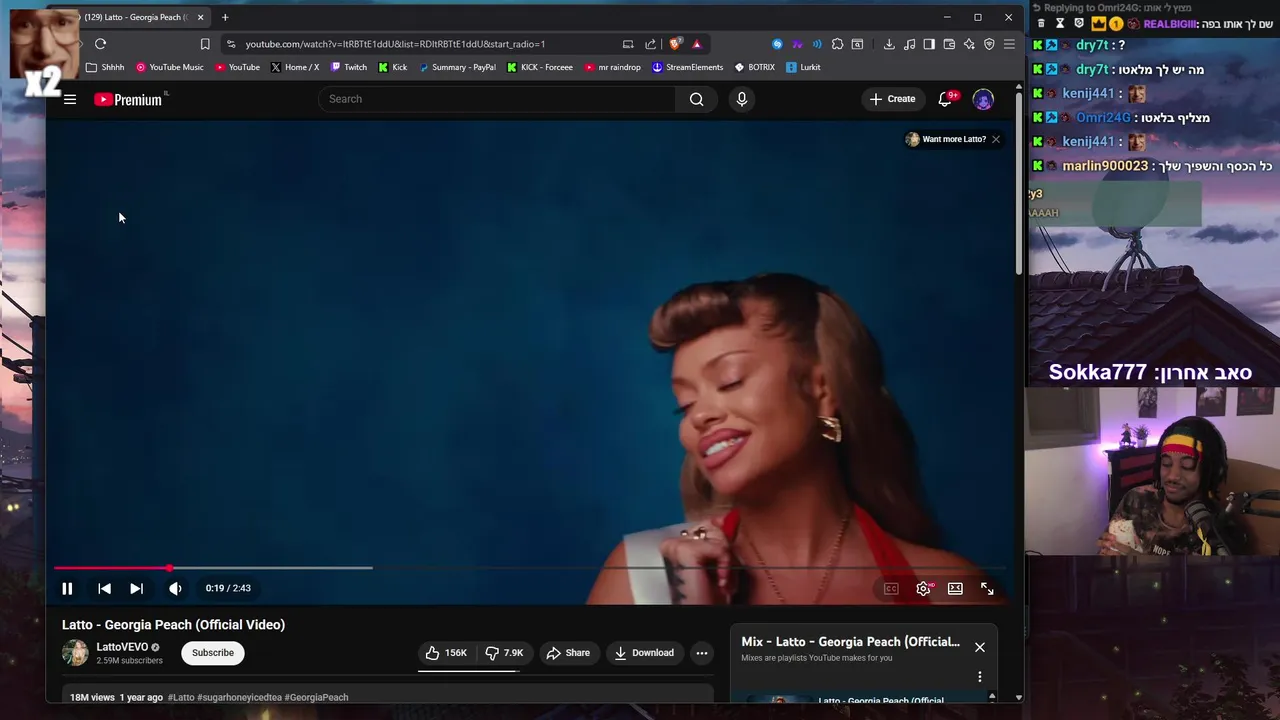Click the YouTube search field
The height and width of the screenshot is (720, 1280).
[x=497, y=99]
